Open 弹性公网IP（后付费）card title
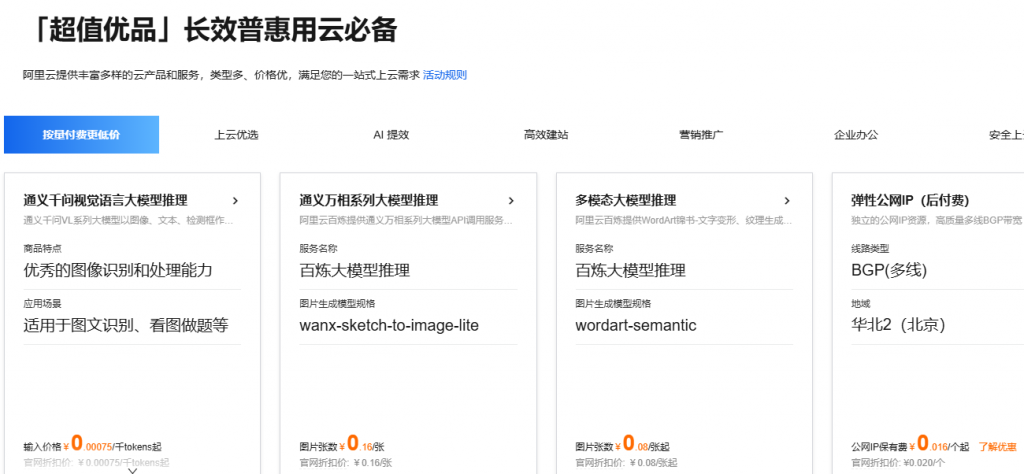This screenshot has width=1024, height=474. coord(910,200)
